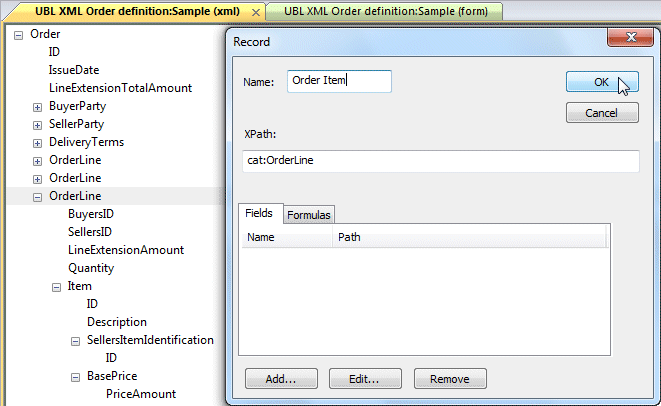Select the DeliveryTerms label
This screenshot has width=661, height=406.
pos(86,142)
